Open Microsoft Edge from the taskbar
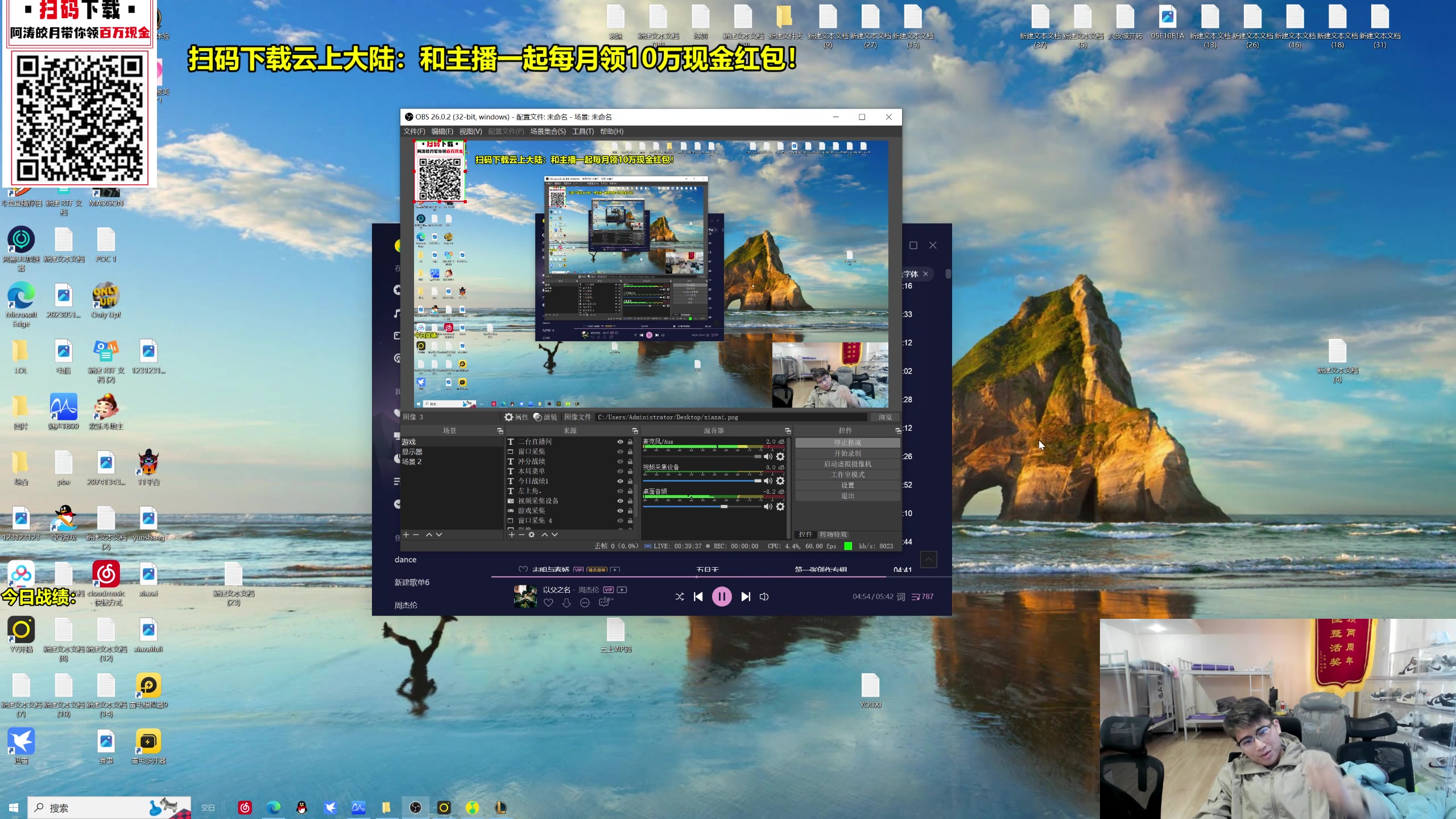The width and height of the screenshot is (1456, 819). [274, 808]
